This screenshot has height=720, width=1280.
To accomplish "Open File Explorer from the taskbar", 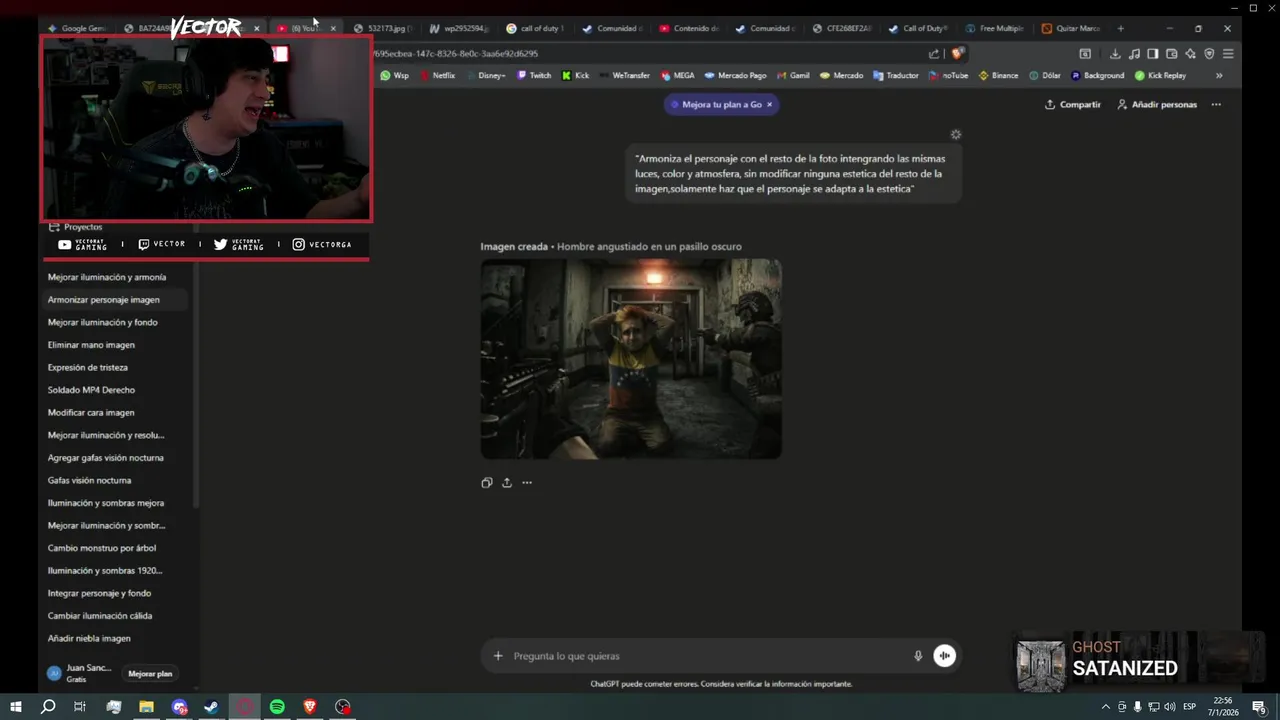I will pyautogui.click(x=146, y=707).
